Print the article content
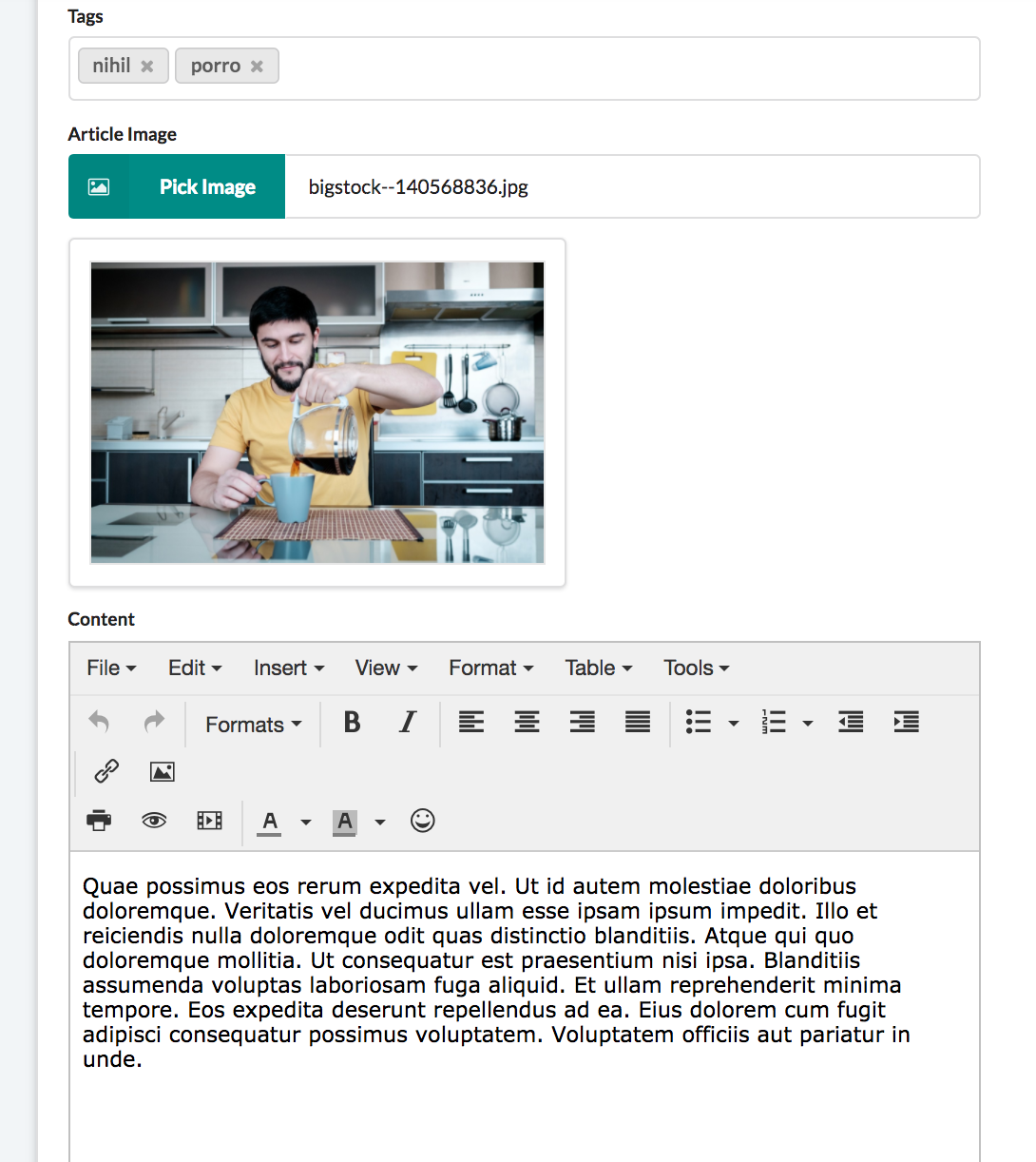The image size is (1036, 1162). (x=99, y=820)
